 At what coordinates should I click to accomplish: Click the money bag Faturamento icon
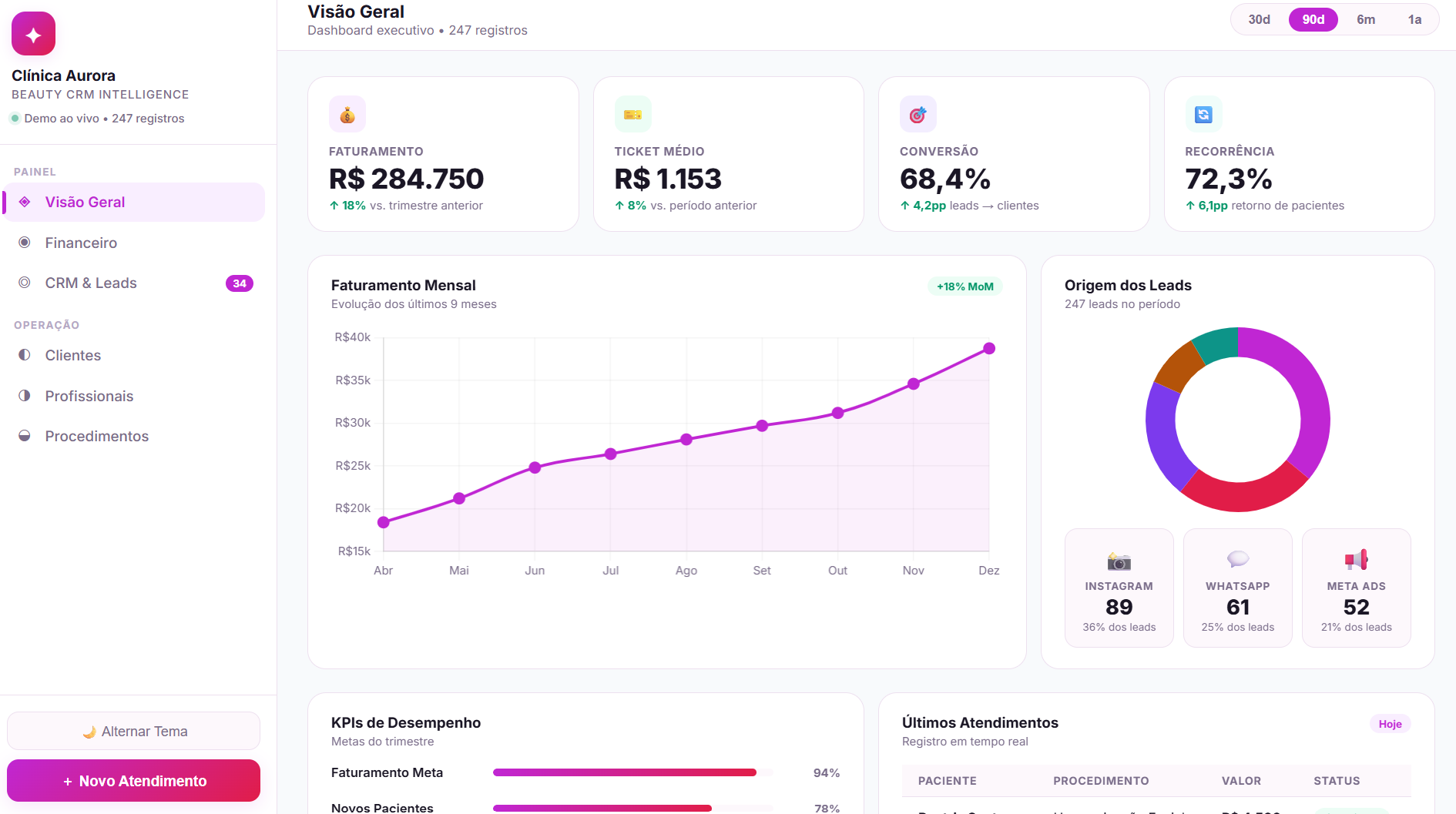tap(347, 115)
